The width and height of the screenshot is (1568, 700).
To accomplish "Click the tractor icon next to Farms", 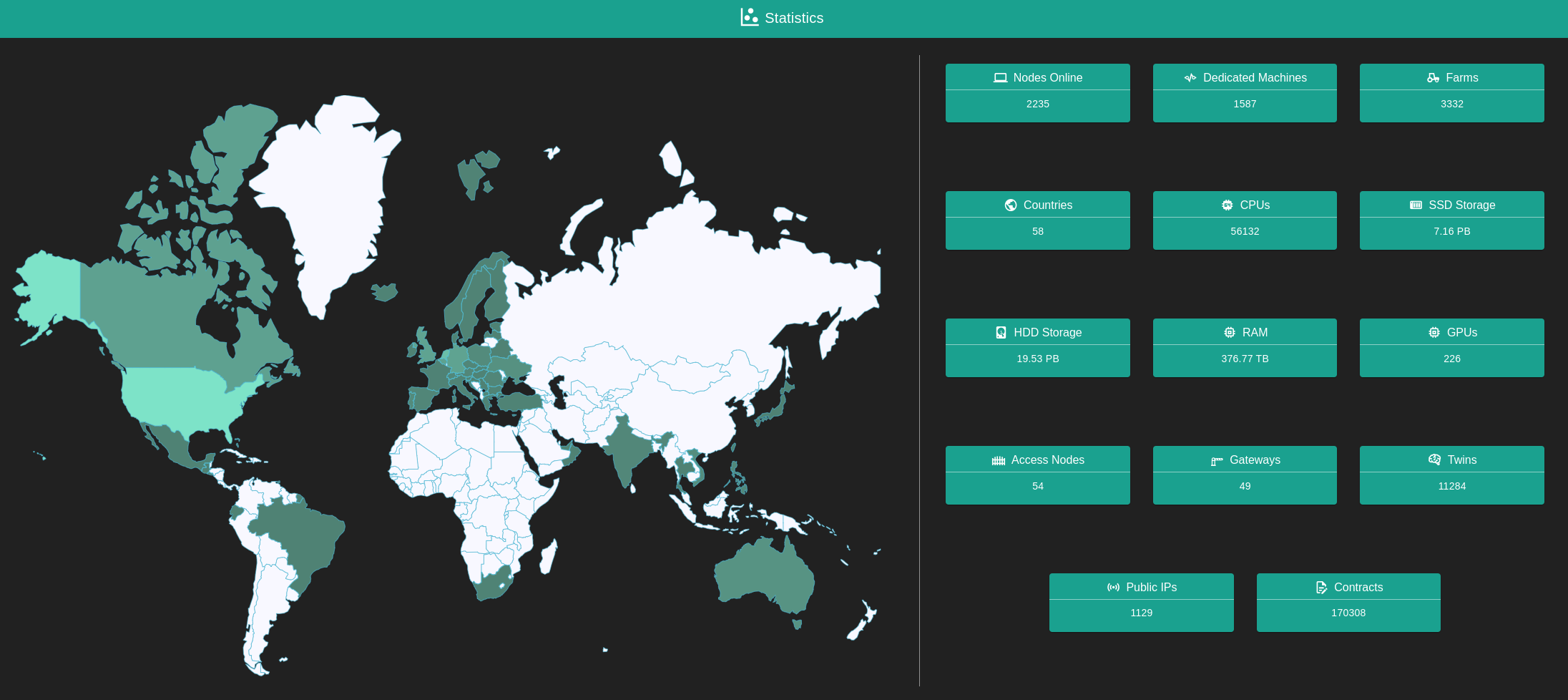I will pyautogui.click(x=1433, y=78).
